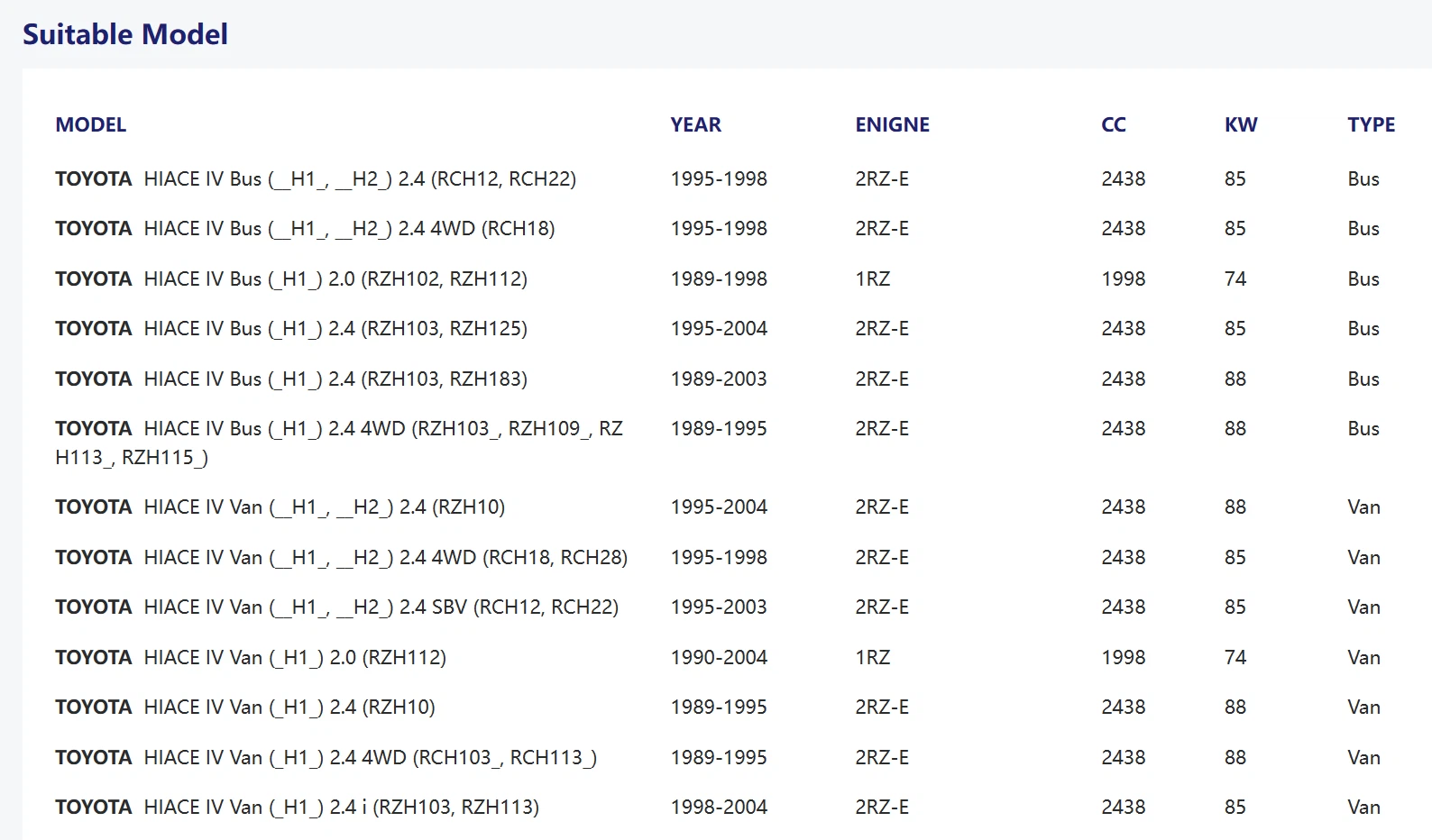Click year 1995-1998 in RCH12, RCH22 Bus row
The image size is (1432, 840).
719,178
